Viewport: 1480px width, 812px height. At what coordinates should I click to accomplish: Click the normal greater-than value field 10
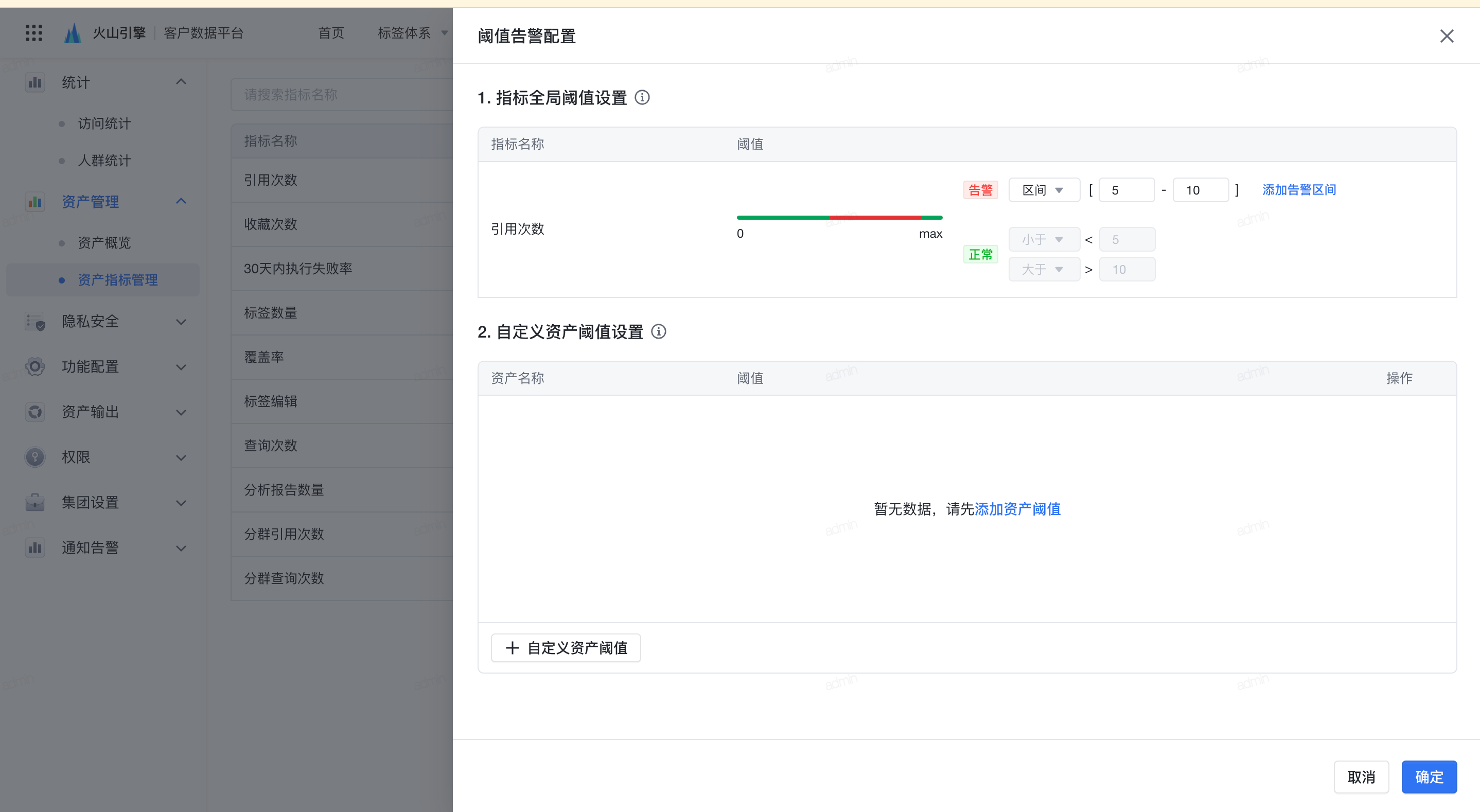1127,270
